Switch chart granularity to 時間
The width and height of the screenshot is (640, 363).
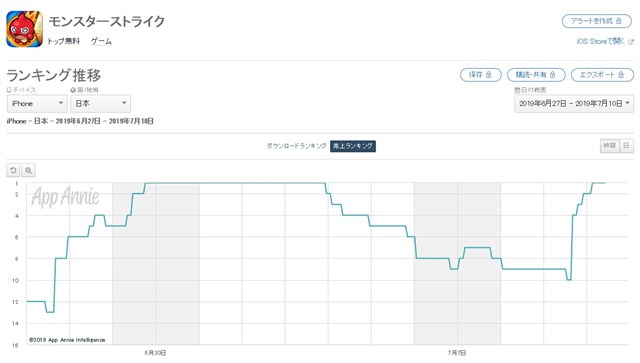point(610,146)
